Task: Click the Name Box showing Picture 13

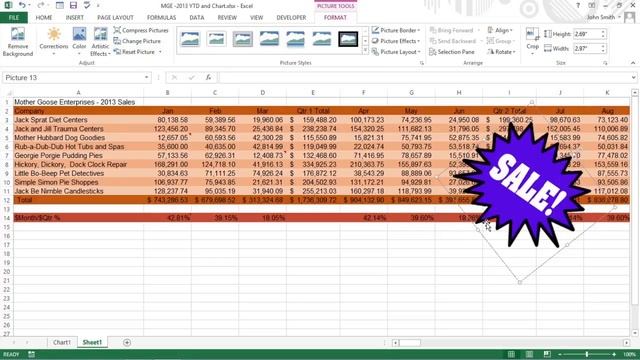Action: tap(73, 78)
